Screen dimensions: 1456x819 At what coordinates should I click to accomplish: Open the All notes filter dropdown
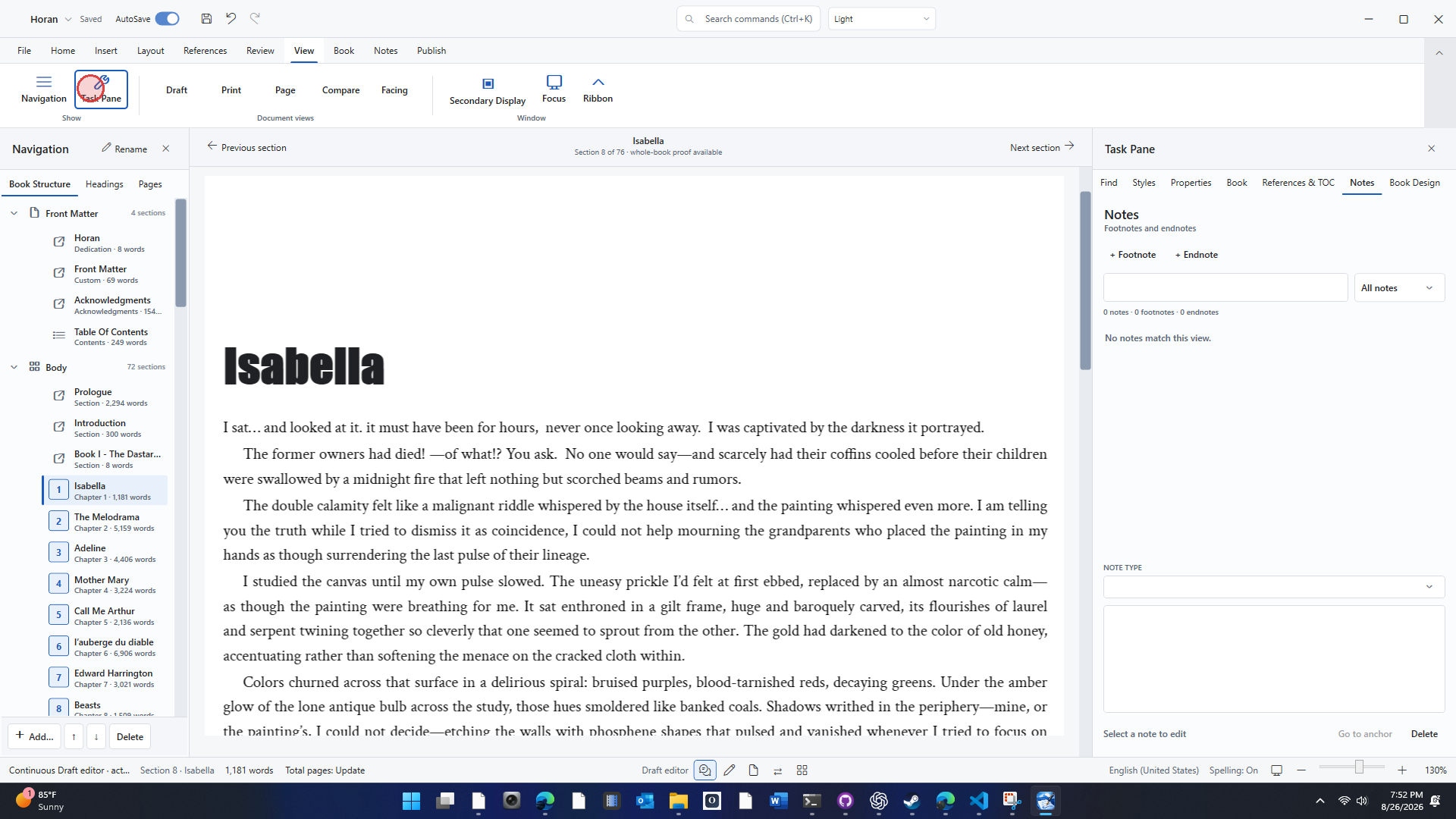1399,288
